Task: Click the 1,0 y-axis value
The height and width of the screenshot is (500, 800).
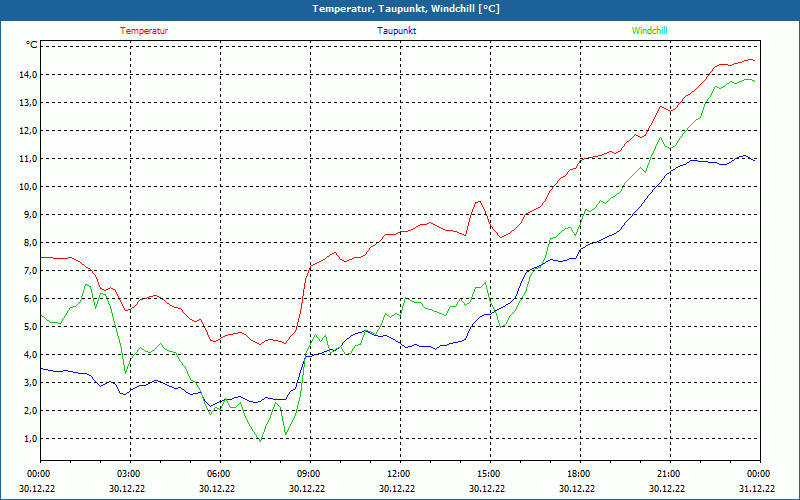Action: coord(31,439)
